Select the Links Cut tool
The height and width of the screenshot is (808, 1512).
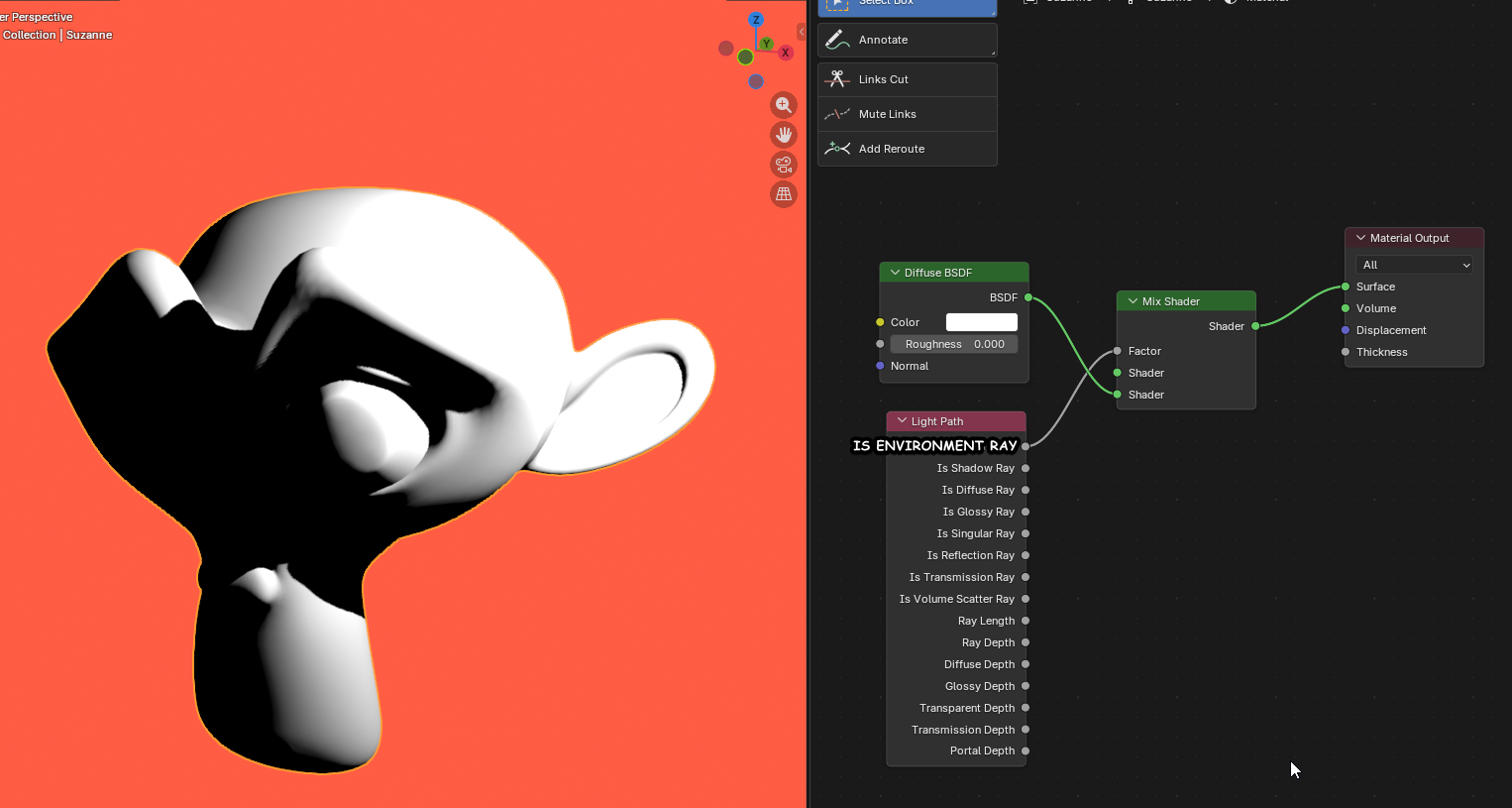click(907, 79)
